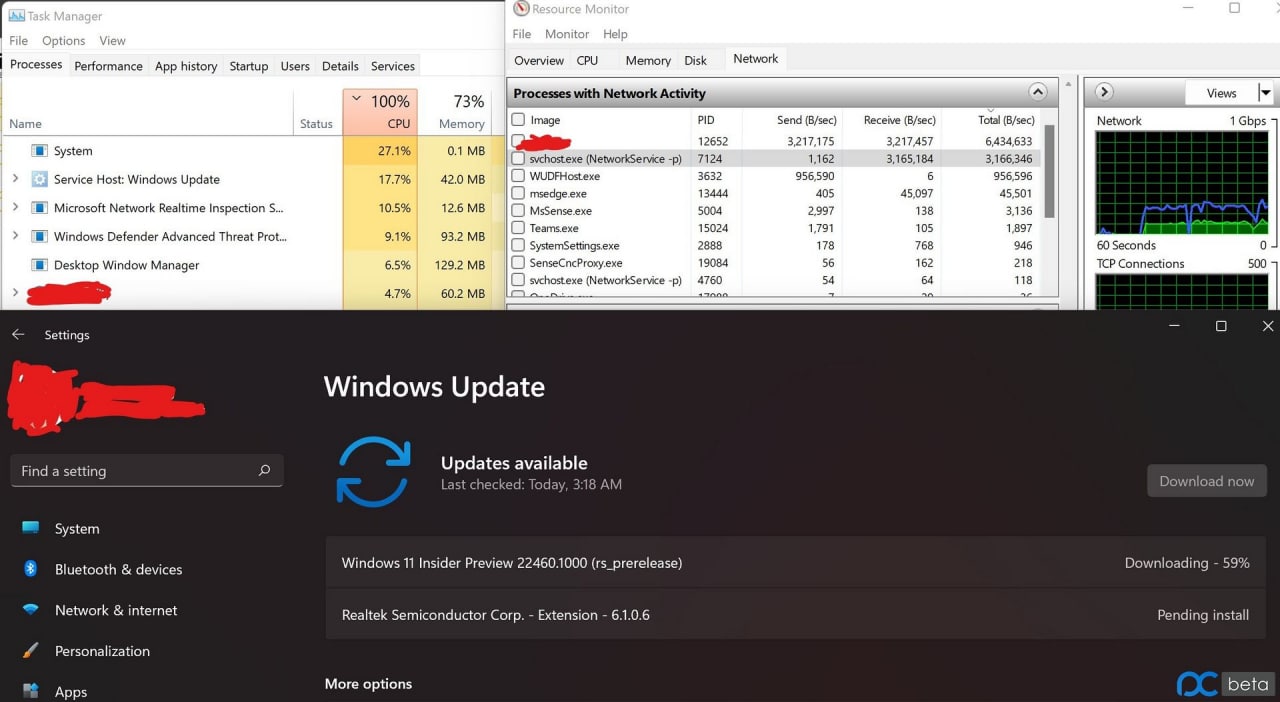Click the Microsoft Network Realtime Inspection process icon
The height and width of the screenshot is (702, 1280).
coord(39,208)
